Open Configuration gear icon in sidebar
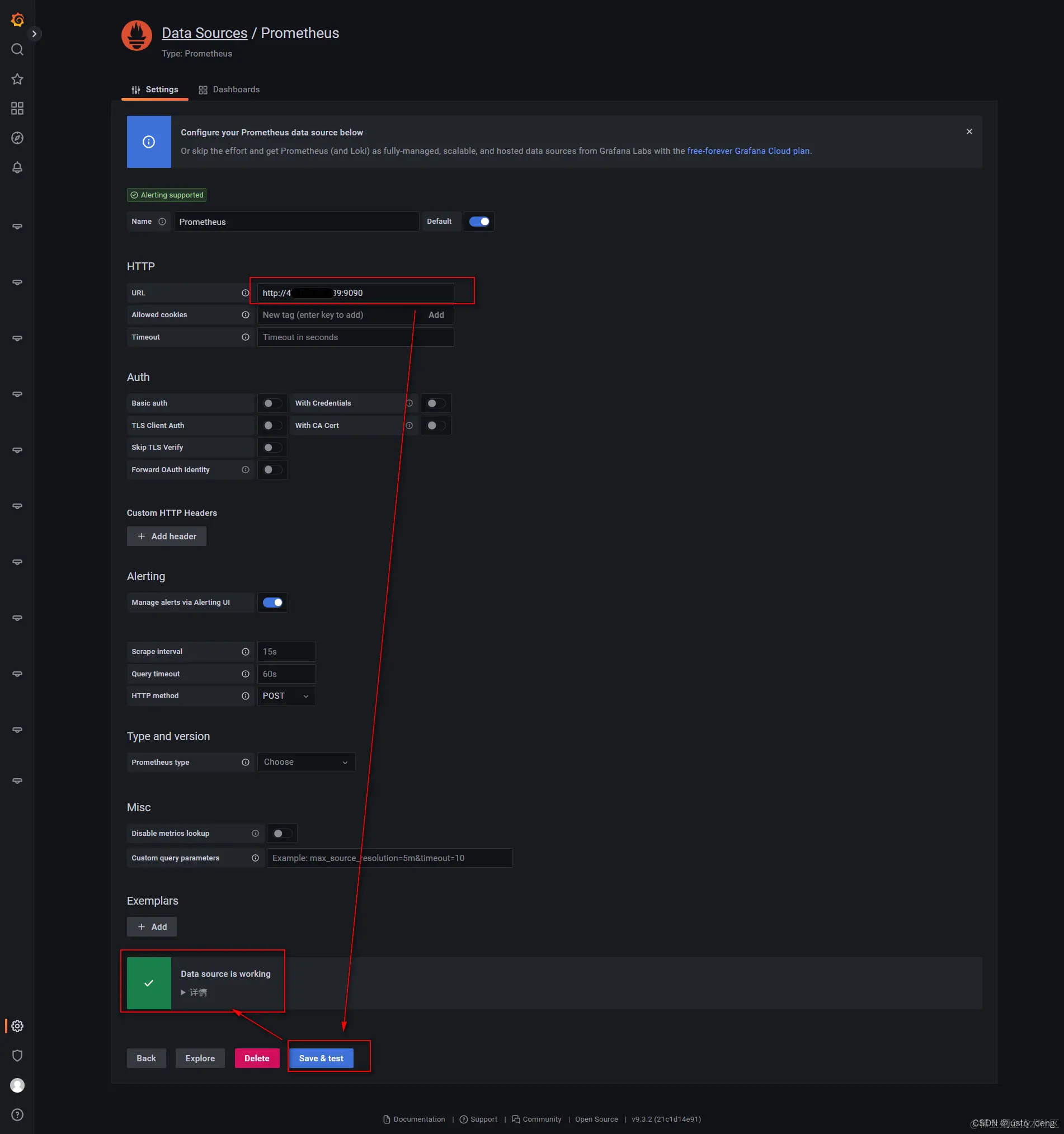Image resolution: width=1064 pixels, height=1134 pixels. [18, 1025]
